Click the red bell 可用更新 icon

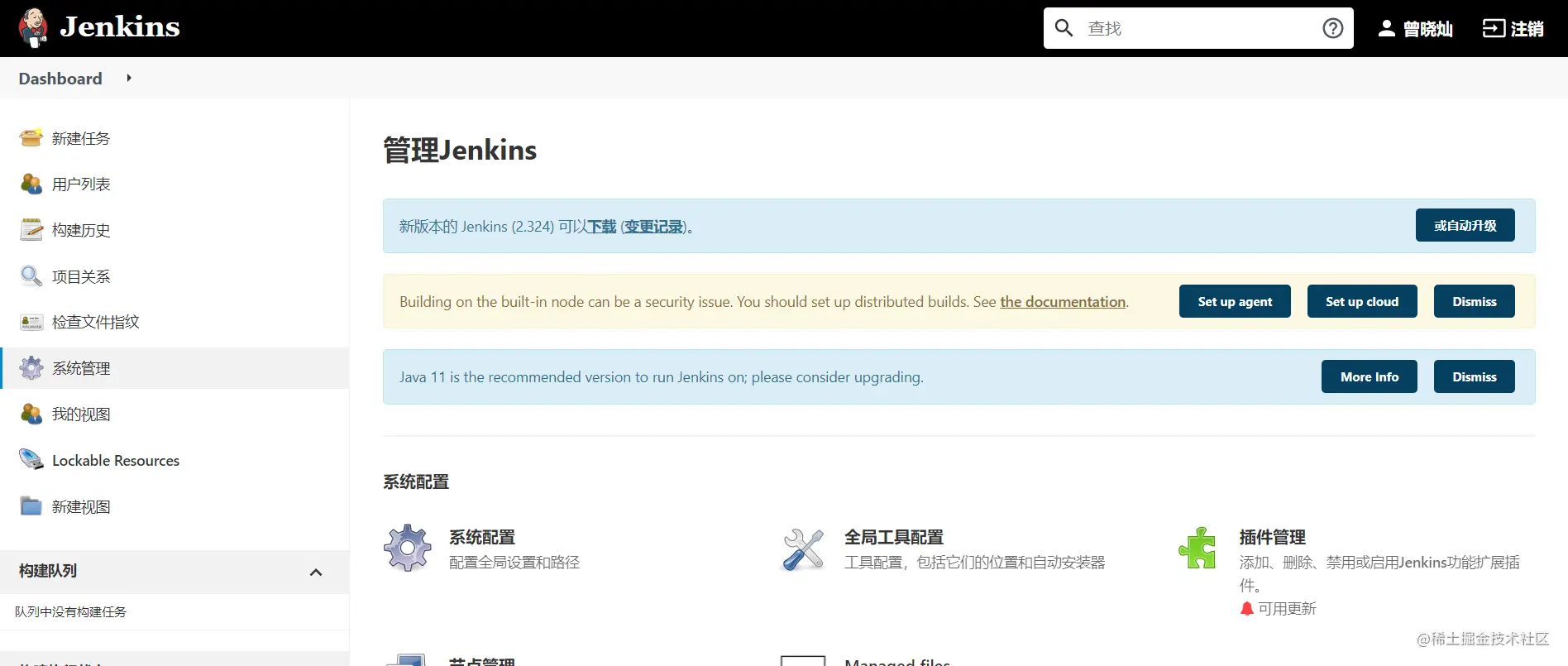tap(1247, 609)
